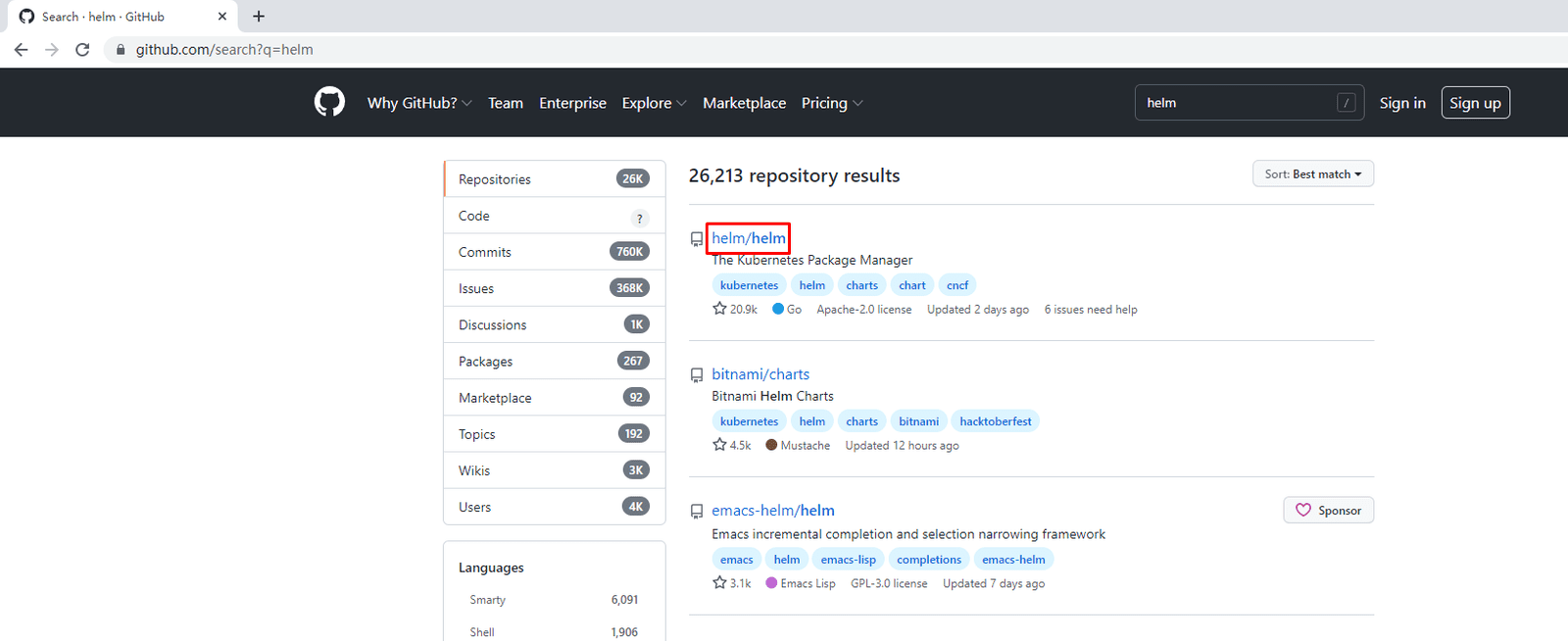
Task: Click the emacs-helm topic tag
Action: point(1013,560)
